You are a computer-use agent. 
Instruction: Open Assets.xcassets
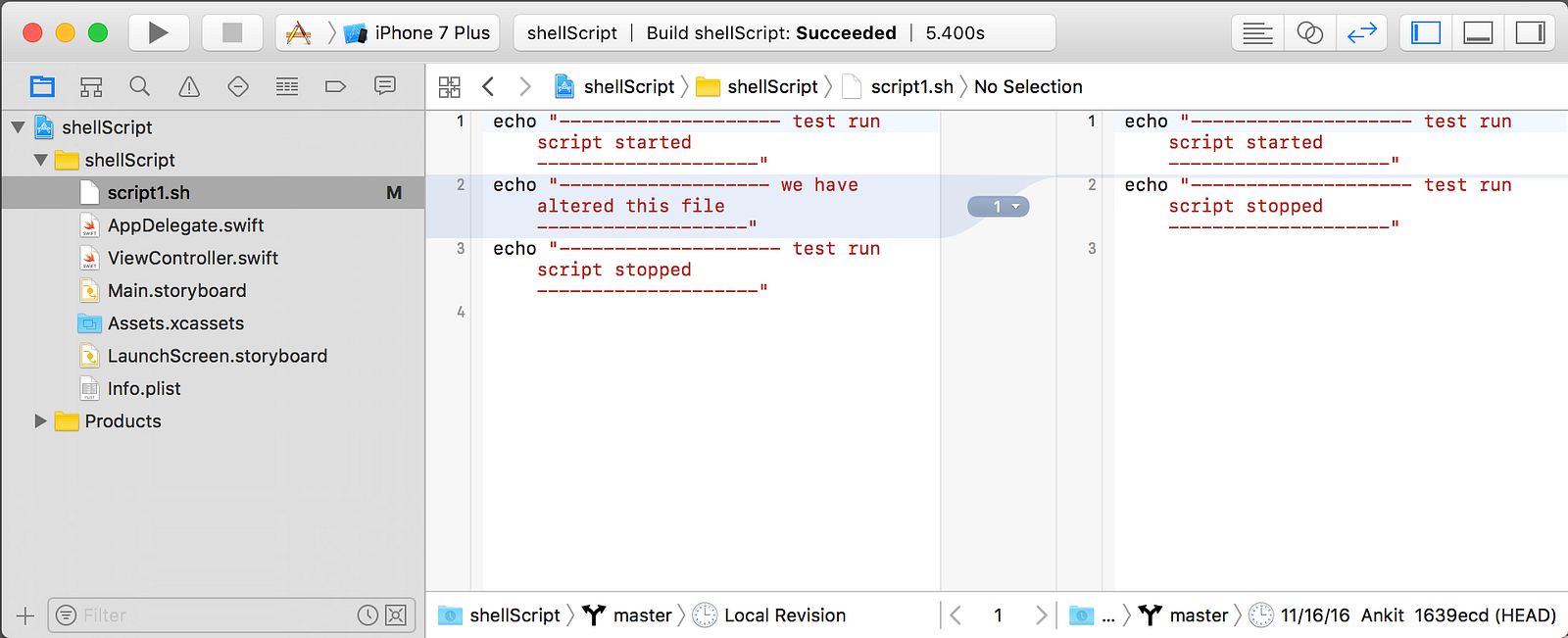tap(175, 323)
